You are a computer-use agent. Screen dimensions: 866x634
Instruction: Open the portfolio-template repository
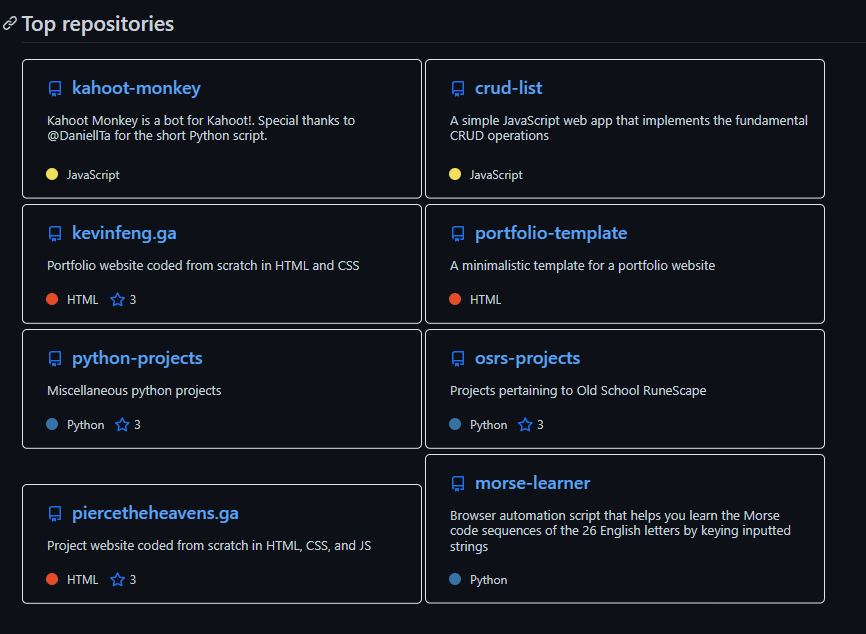tap(550, 233)
